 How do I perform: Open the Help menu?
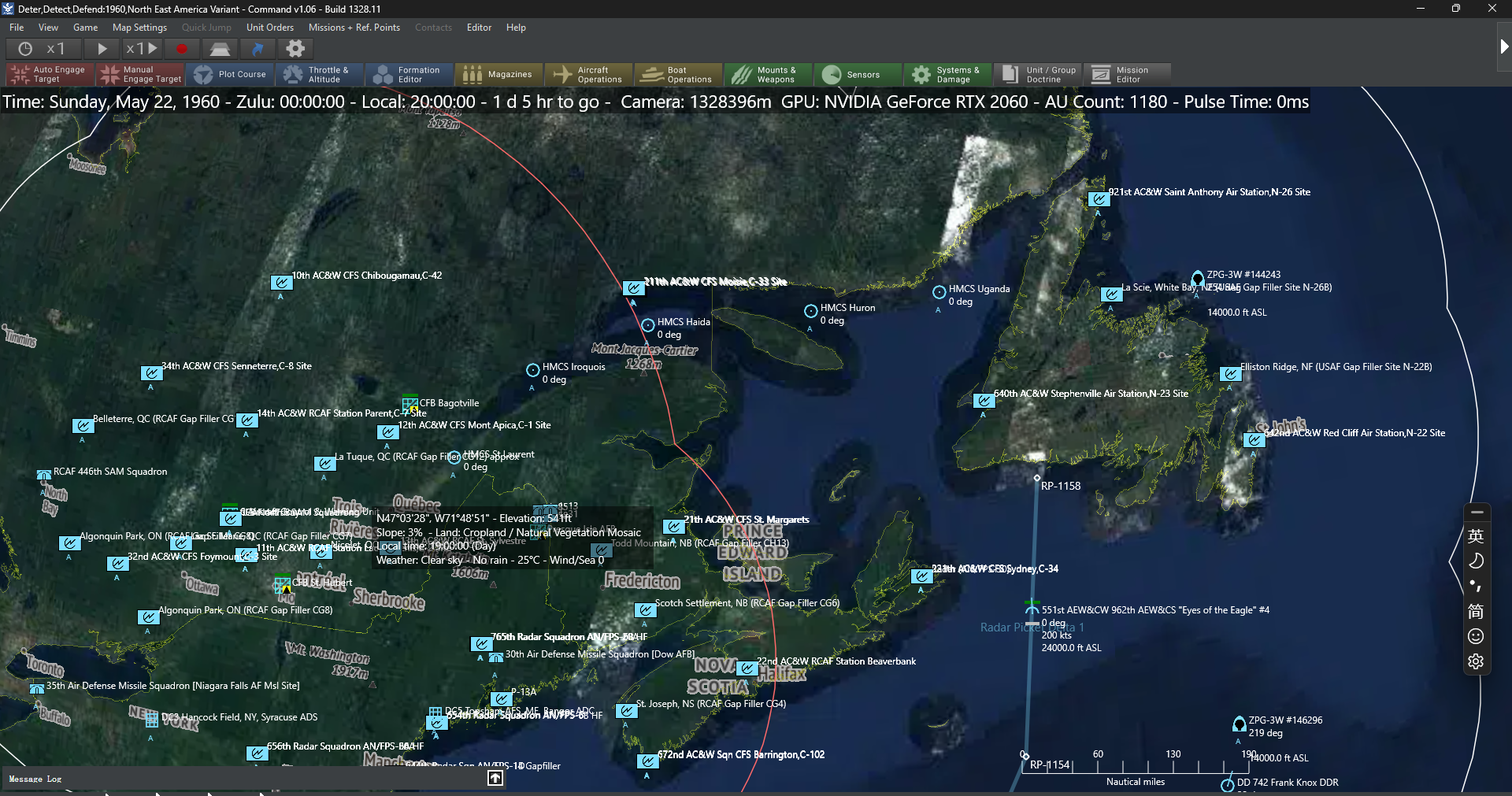pos(517,28)
